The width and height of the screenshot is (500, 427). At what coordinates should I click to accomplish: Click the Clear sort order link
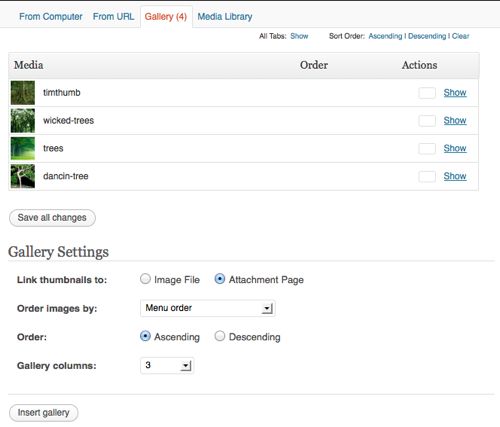[x=460, y=36]
